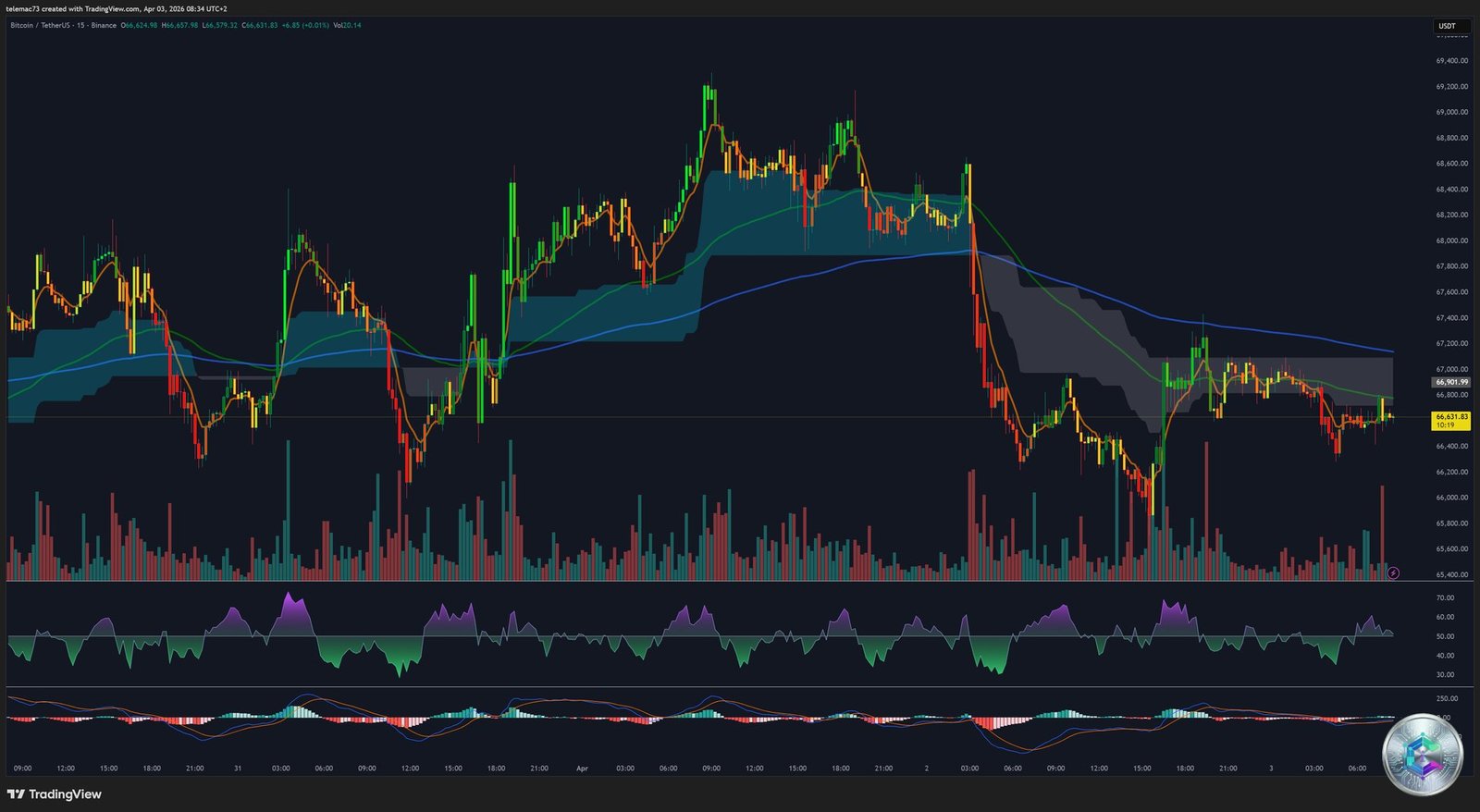The image size is (1480, 812).
Task: Click the '3' date label on time axis
Action: (x=1271, y=769)
